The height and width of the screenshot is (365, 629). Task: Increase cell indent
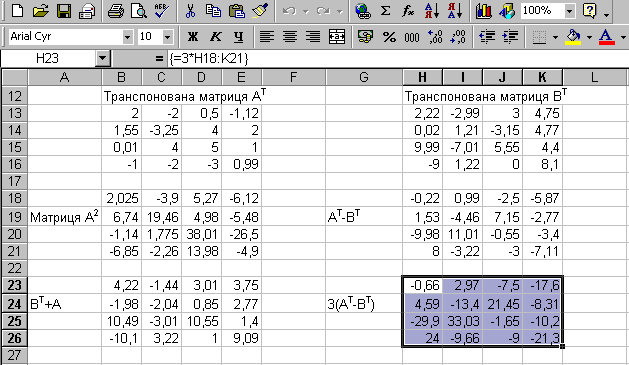pos(510,37)
